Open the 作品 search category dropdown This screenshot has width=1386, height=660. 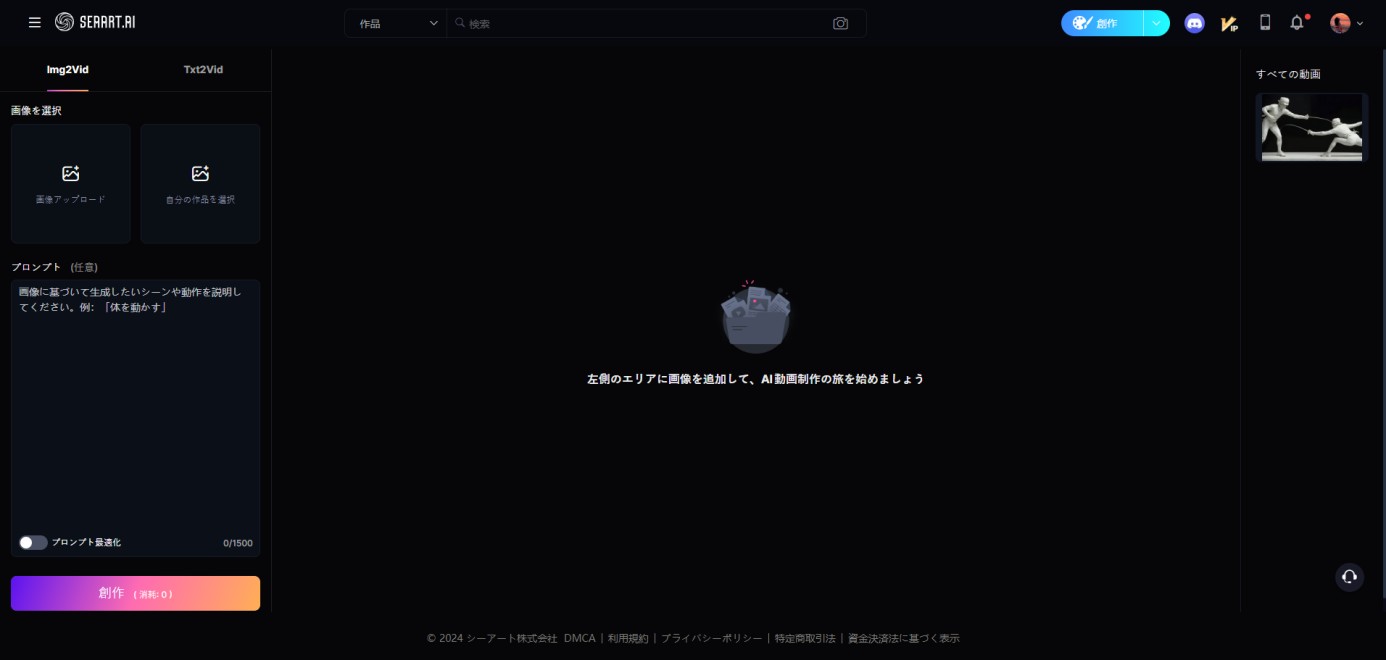(x=395, y=22)
